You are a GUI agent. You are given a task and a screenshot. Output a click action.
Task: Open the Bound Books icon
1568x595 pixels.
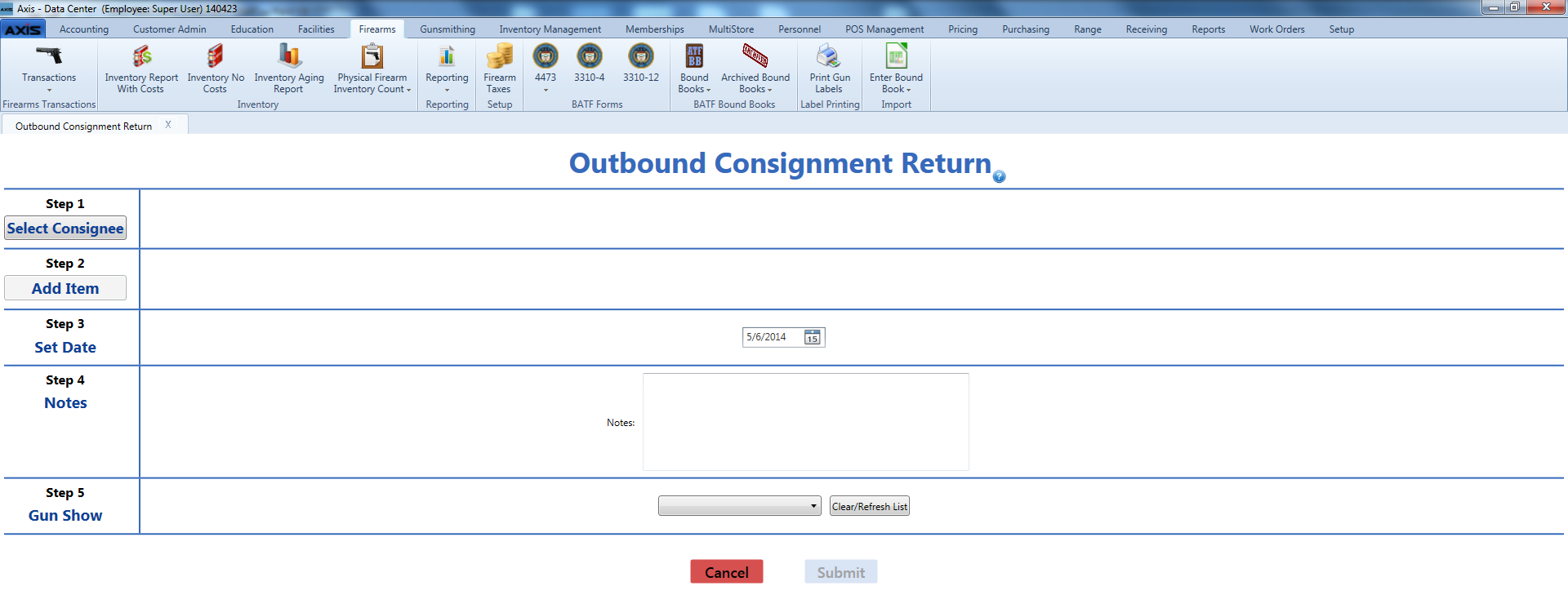tap(694, 56)
